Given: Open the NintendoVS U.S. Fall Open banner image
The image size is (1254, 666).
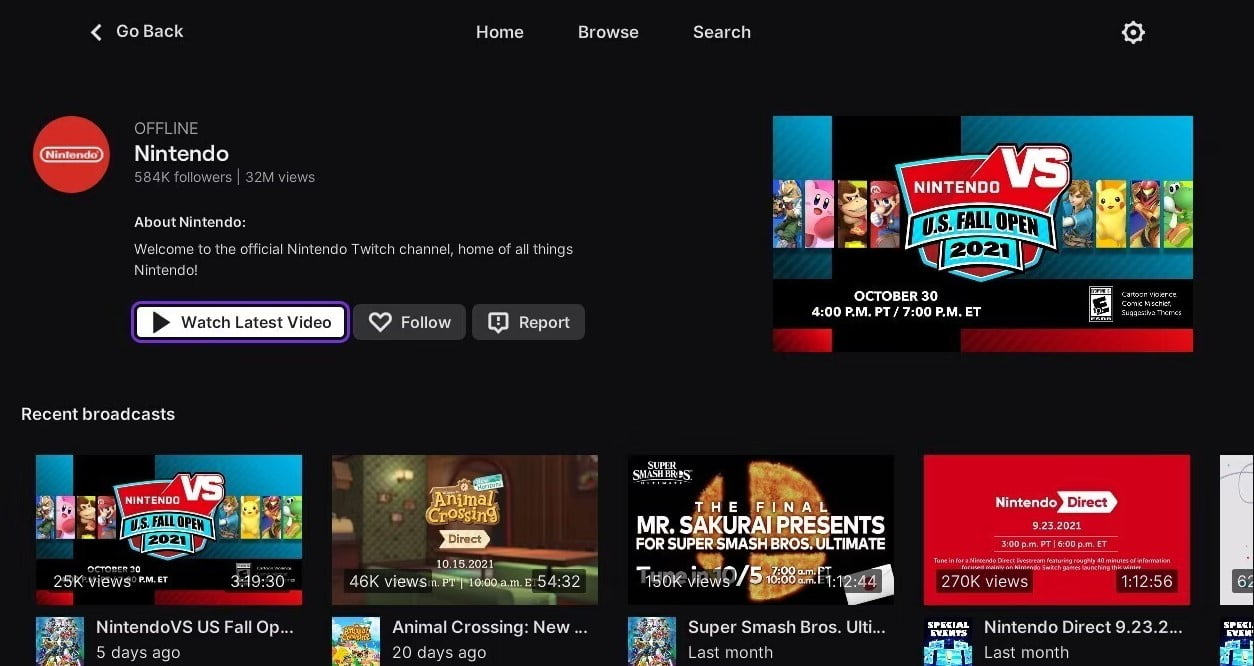Looking at the screenshot, I should [983, 234].
